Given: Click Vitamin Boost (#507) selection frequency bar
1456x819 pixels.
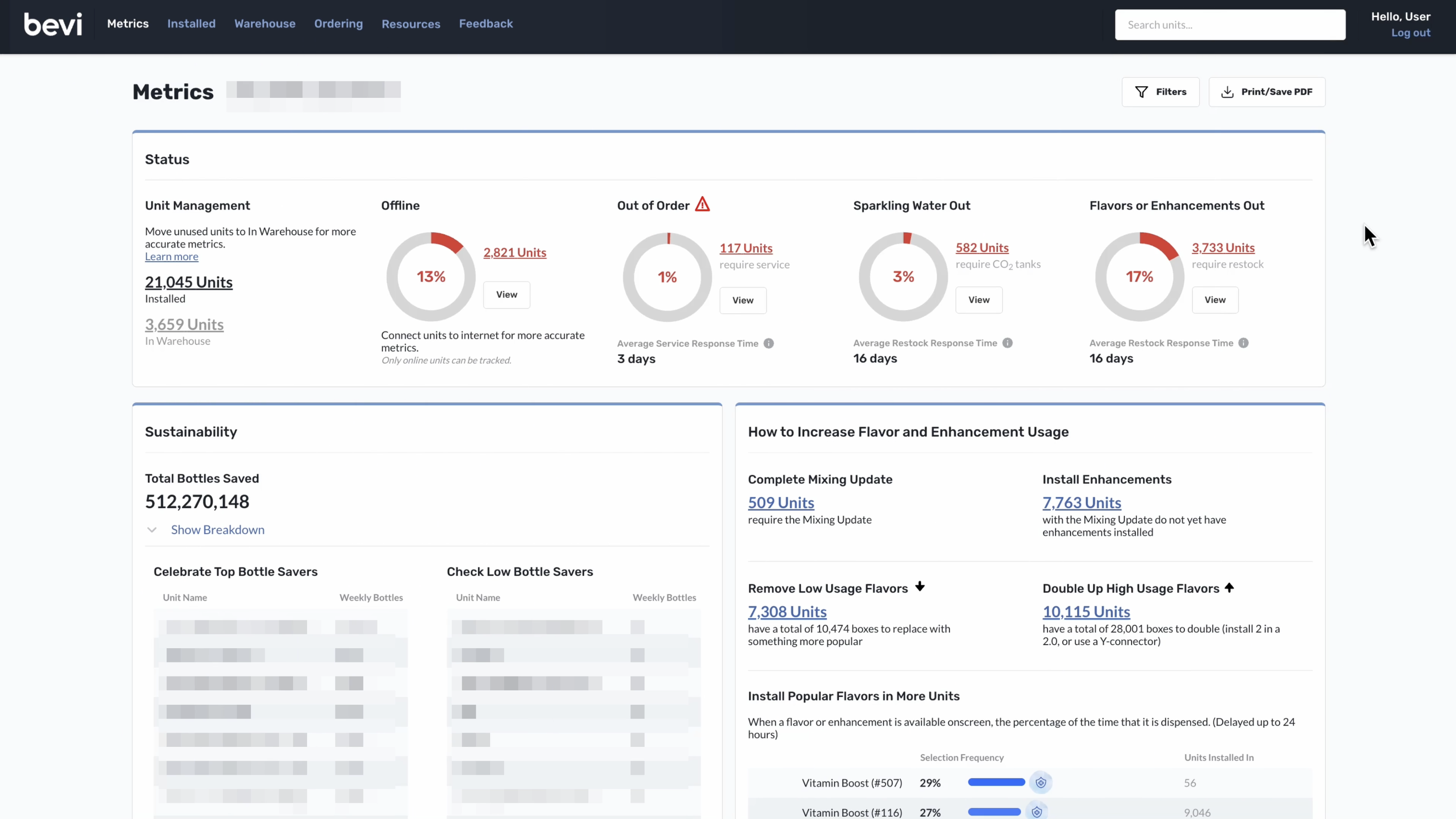Looking at the screenshot, I should pos(996,782).
